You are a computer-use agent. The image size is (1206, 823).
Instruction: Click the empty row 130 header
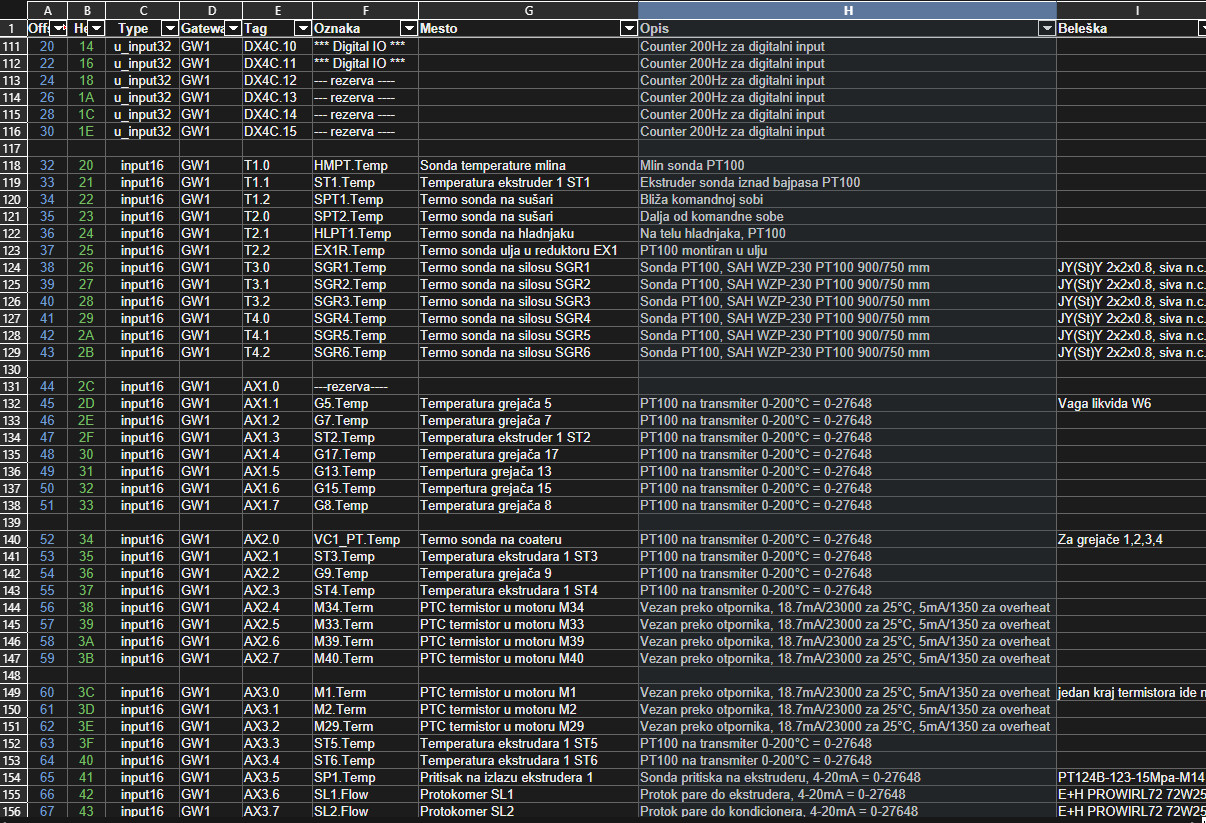point(13,370)
